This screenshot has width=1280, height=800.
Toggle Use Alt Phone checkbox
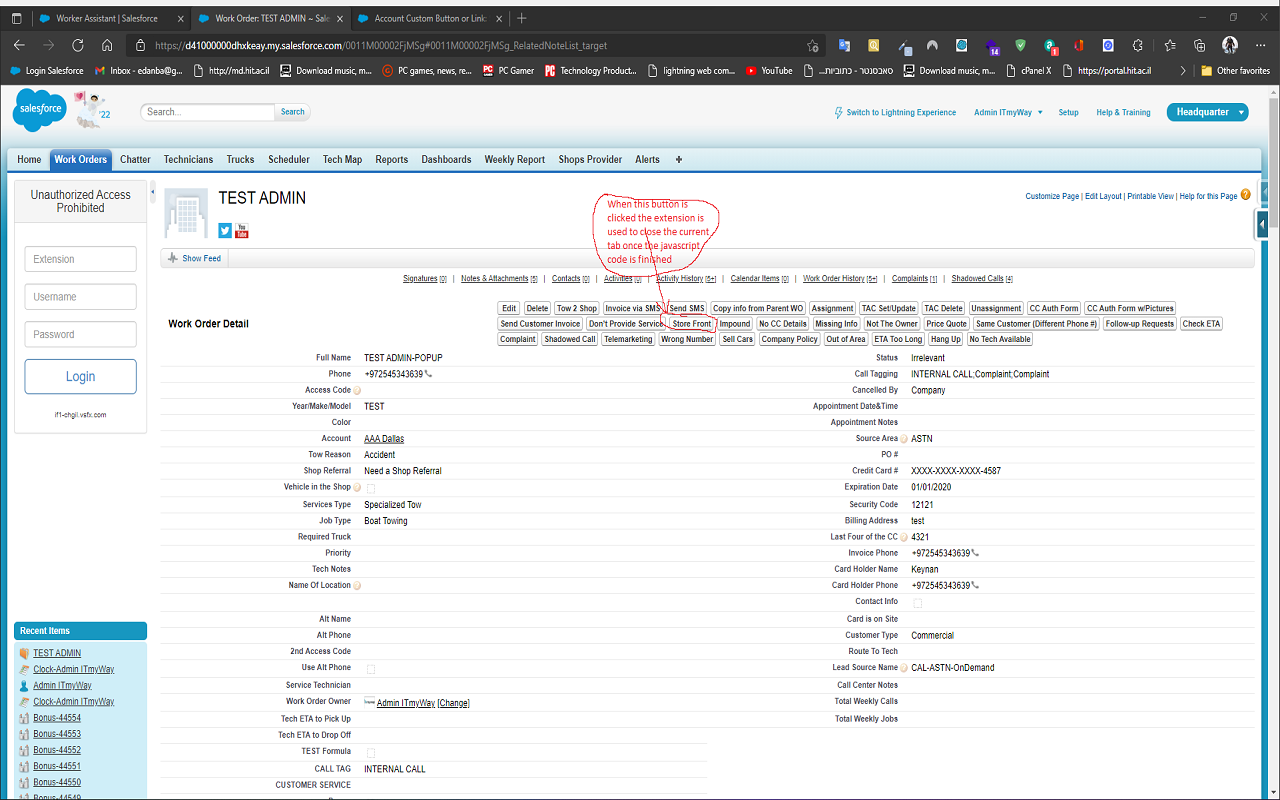click(x=371, y=668)
